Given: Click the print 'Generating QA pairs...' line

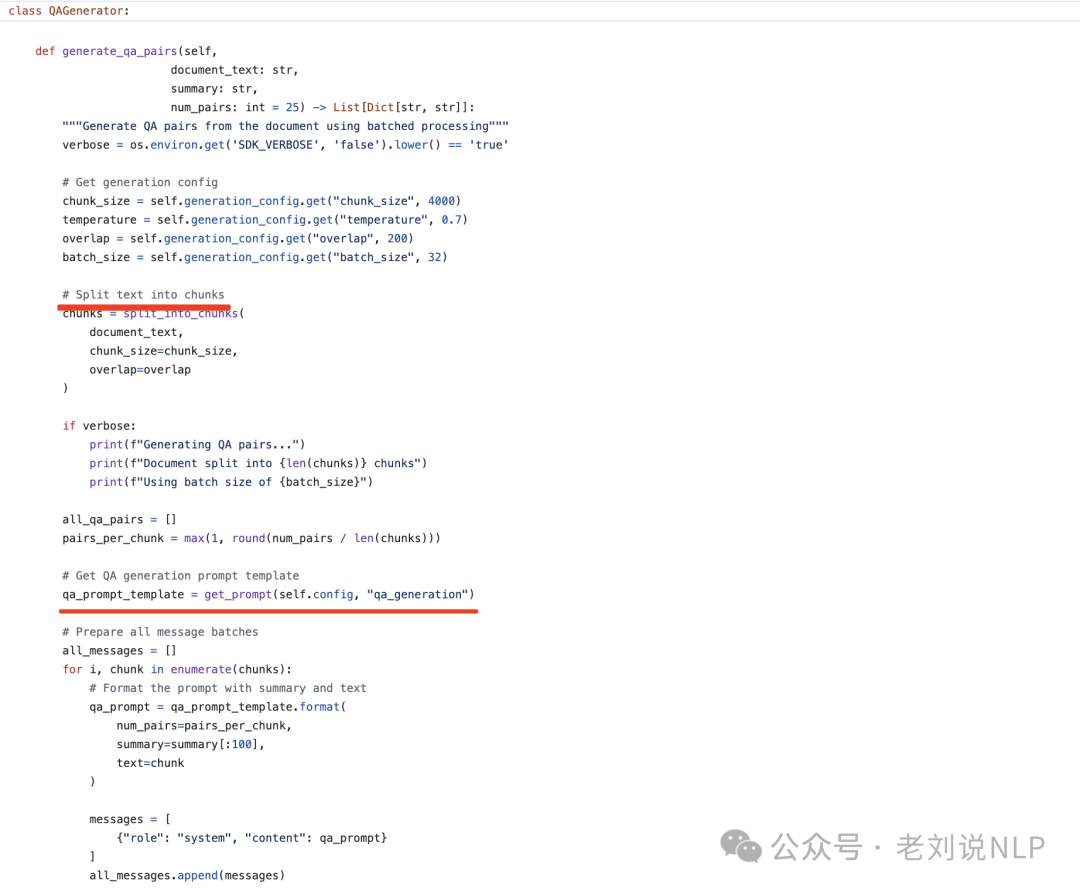Looking at the screenshot, I should [197, 445].
